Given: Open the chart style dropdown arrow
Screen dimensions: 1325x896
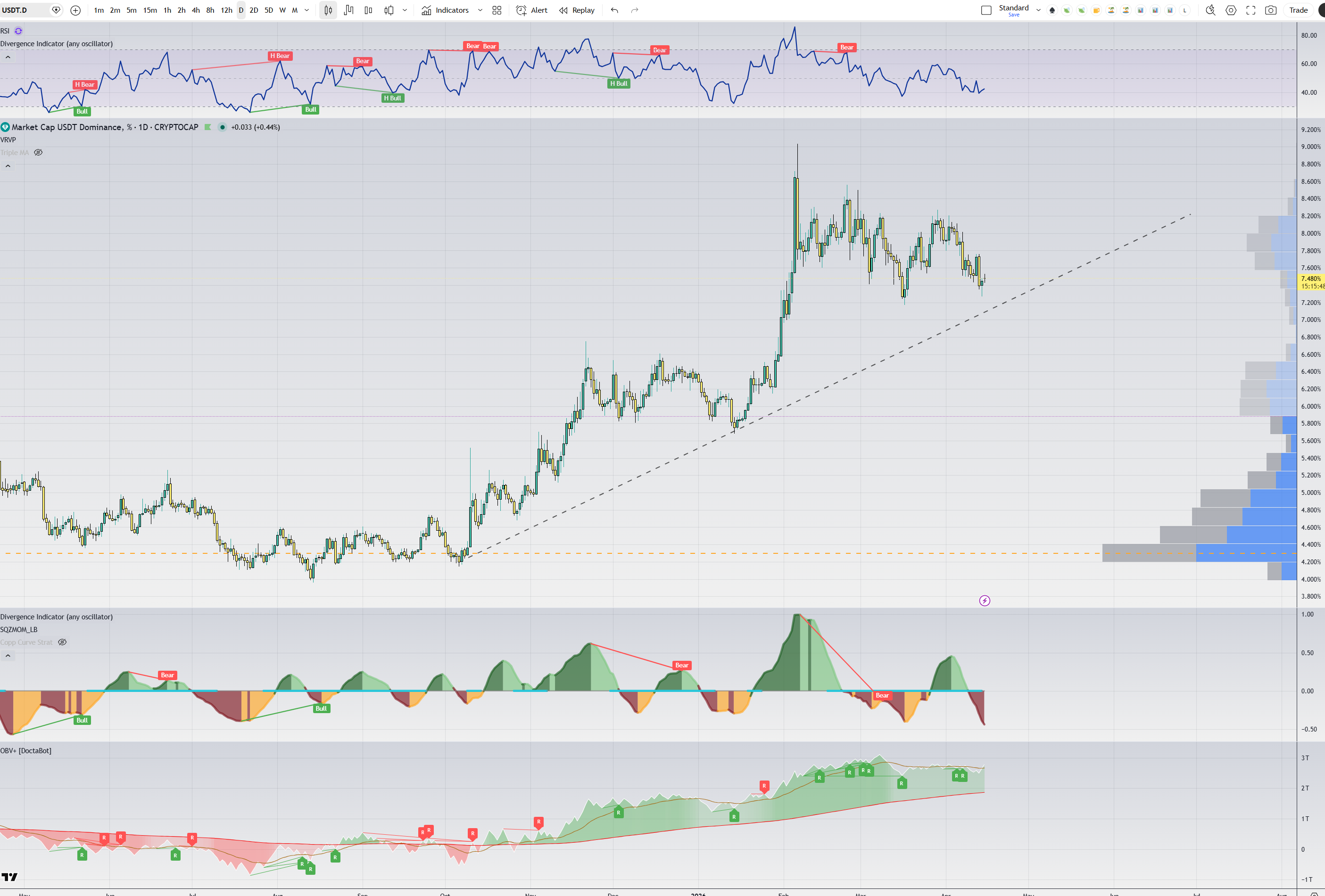Looking at the screenshot, I should coord(405,10).
